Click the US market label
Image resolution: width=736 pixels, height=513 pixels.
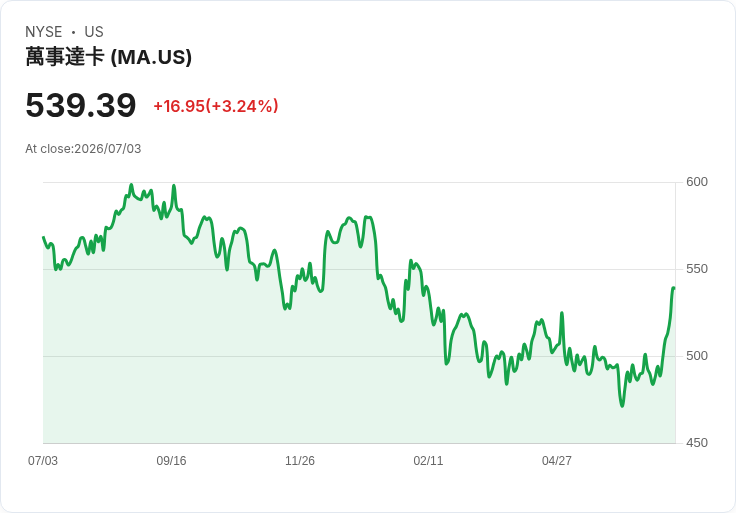click(94, 32)
